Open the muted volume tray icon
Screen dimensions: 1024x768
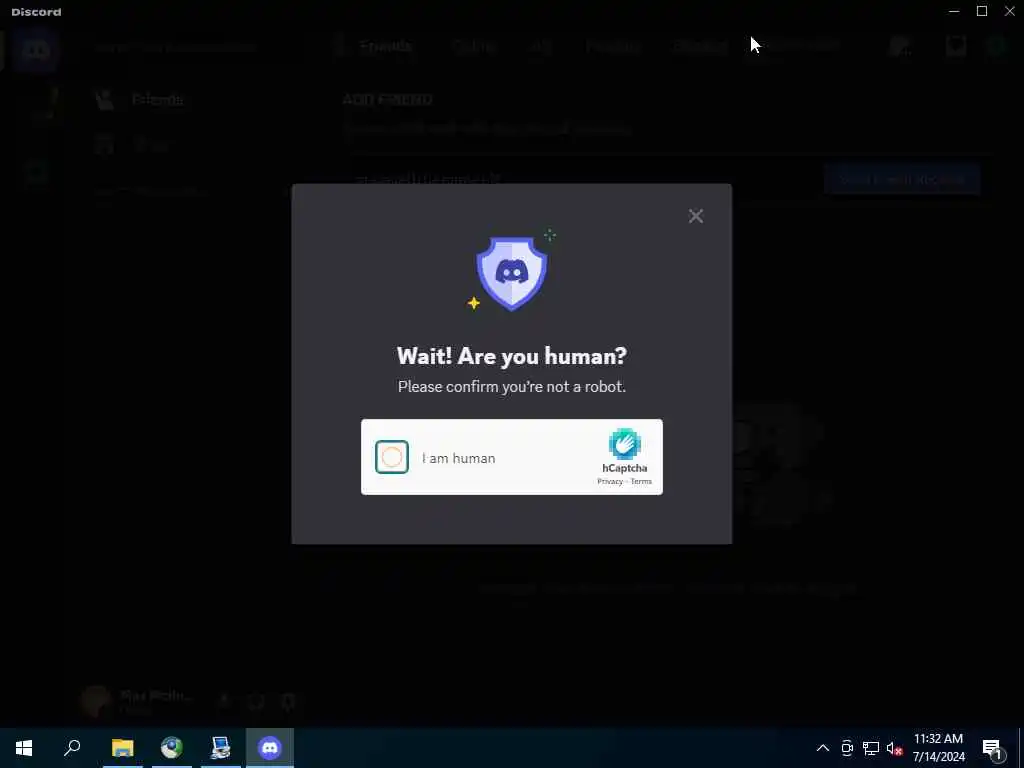[894, 748]
